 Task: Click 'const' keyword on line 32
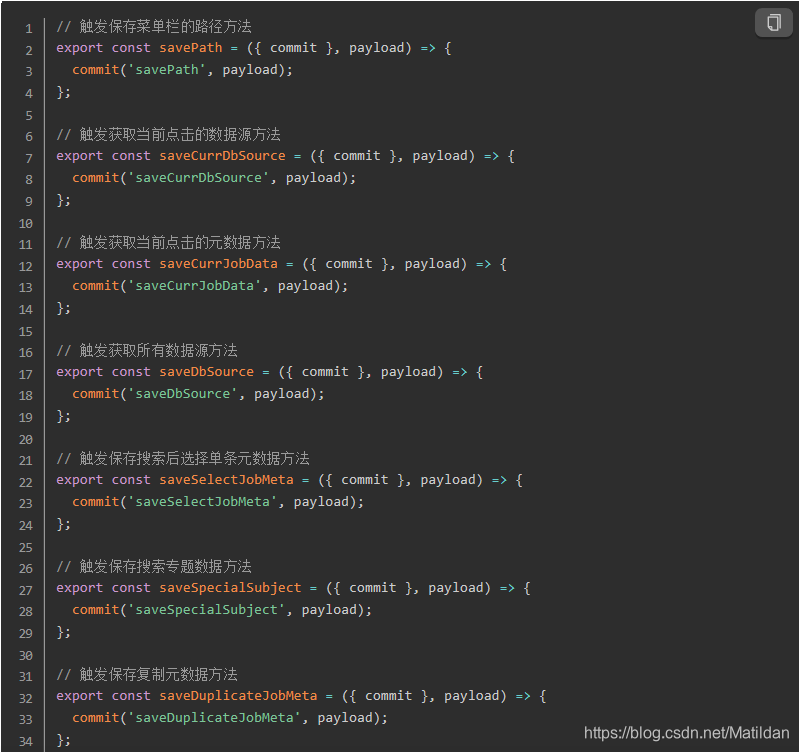131,696
